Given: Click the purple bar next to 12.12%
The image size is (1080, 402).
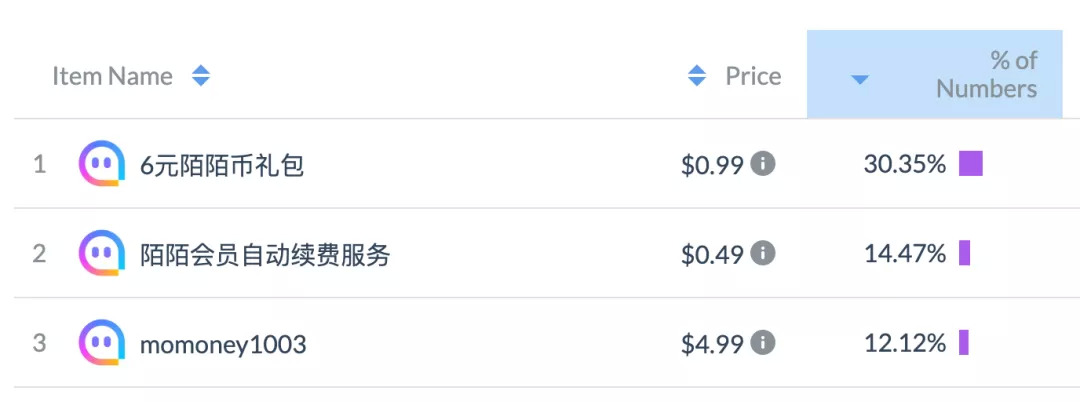Looking at the screenshot, I should click(x=964, y=344).
